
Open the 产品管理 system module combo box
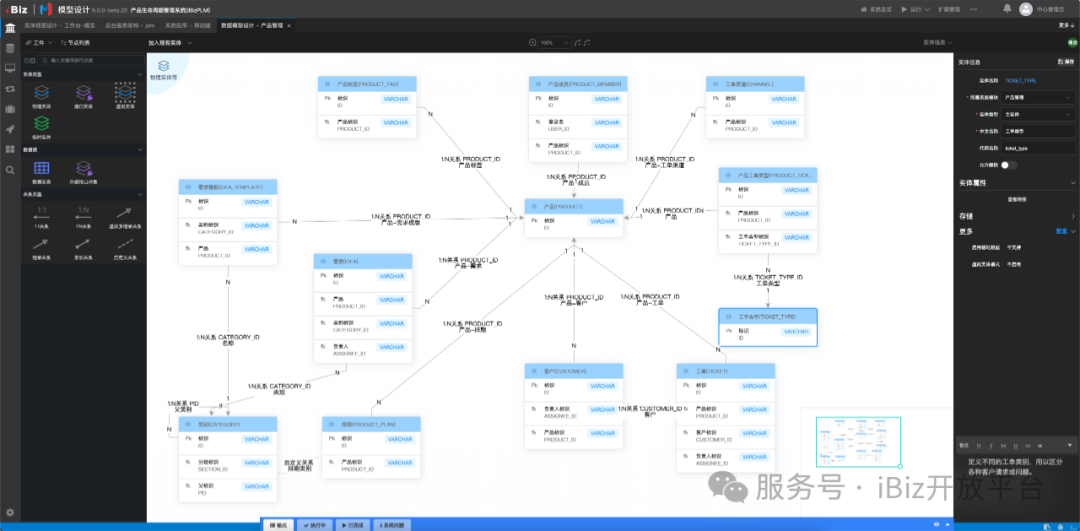pos(1038,98)
